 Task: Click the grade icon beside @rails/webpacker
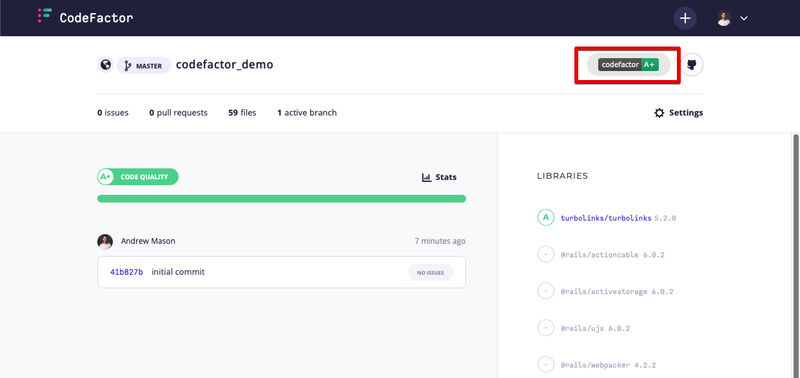click(x=545, y=364)
